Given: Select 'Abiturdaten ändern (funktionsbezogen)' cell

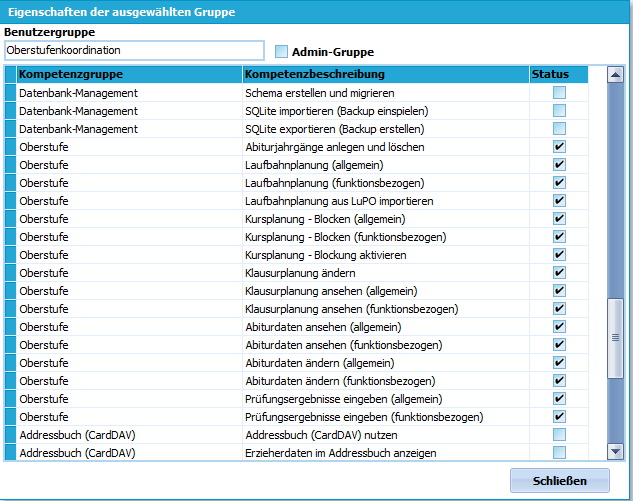Looking at the screenshot, I should 386,381.
